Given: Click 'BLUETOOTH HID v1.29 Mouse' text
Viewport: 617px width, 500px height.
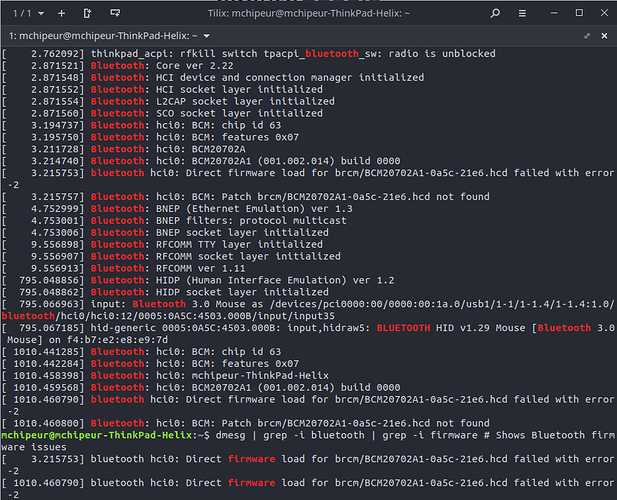Looking at the screenshot, I should click(451, 328).
